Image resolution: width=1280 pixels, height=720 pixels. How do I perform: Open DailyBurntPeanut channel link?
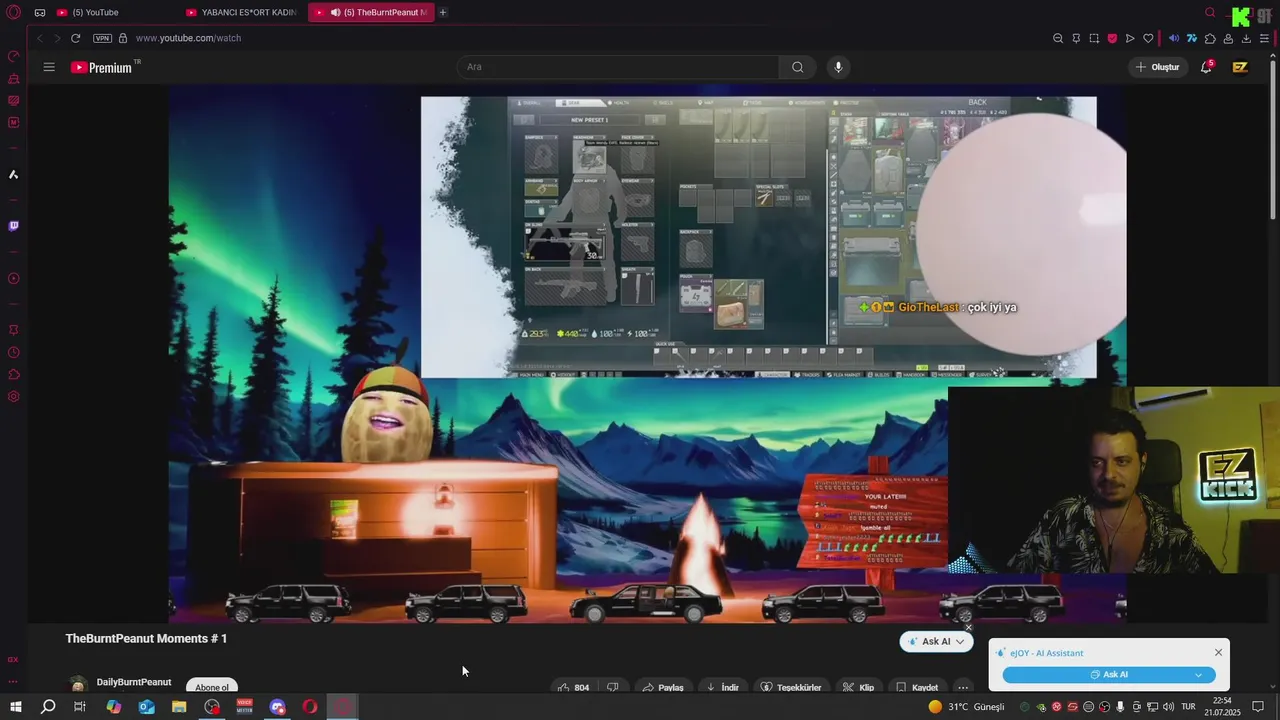tap(134, 682)
